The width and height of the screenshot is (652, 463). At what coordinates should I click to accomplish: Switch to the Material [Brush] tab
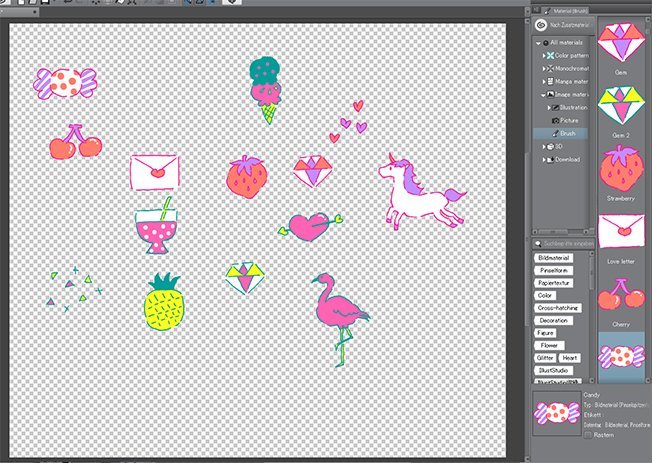(566, 11)
